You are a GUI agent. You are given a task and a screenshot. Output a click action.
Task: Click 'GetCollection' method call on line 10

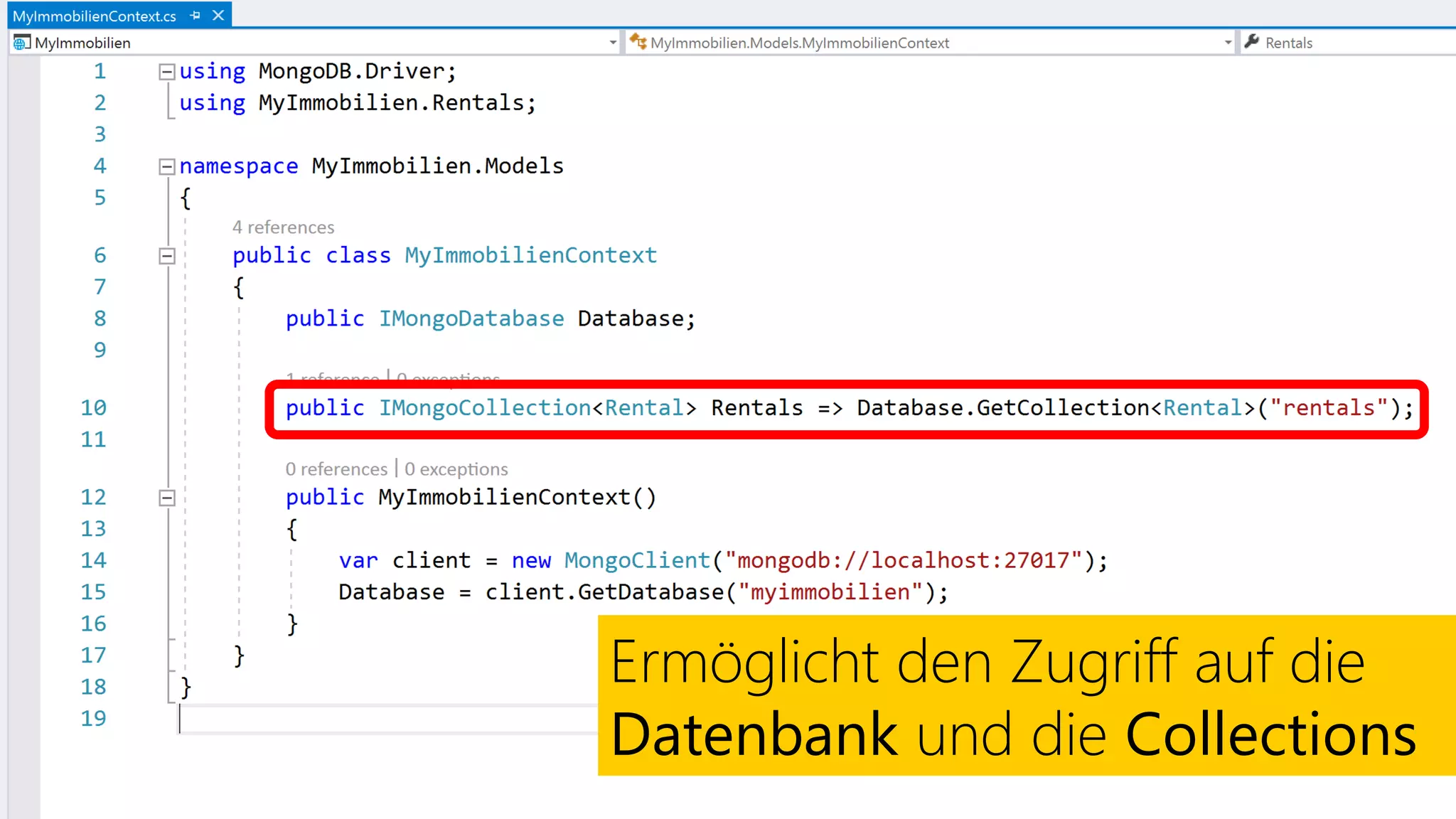coord(1064,408)
